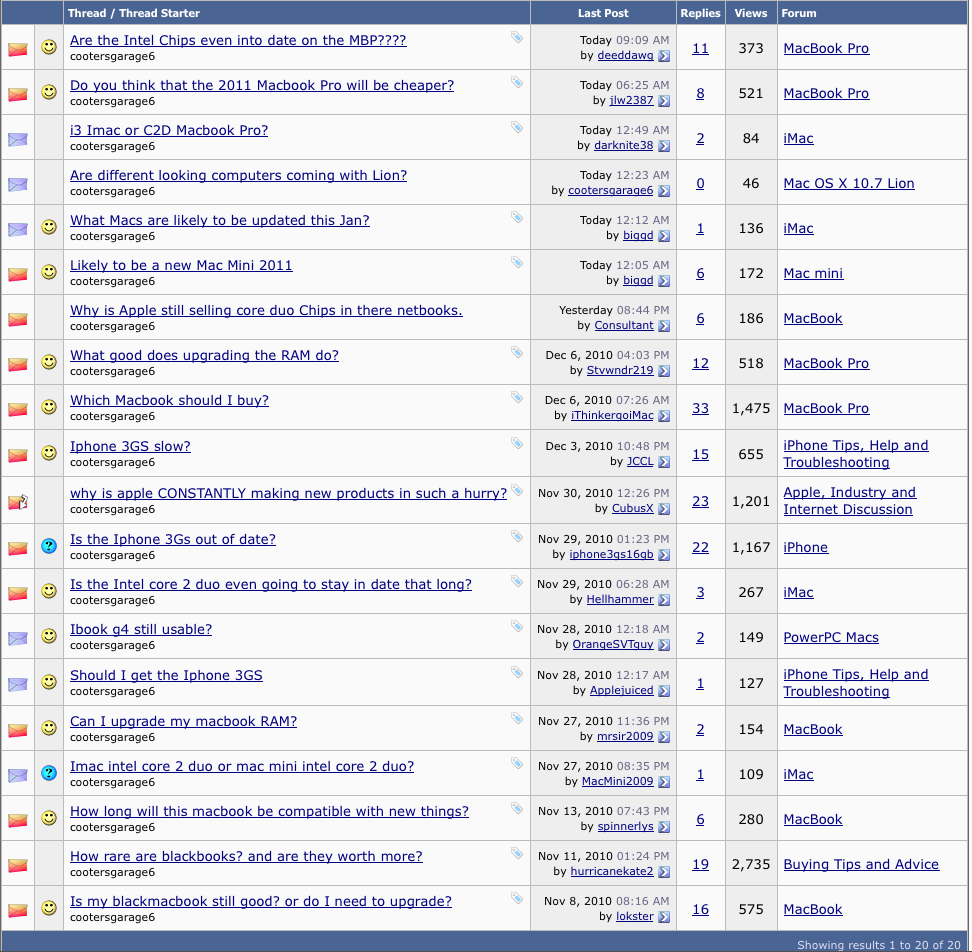This screenshot has height=952, width=972.
Task: Go to last post by lokster arrow icon
Action: click(664, 917)
